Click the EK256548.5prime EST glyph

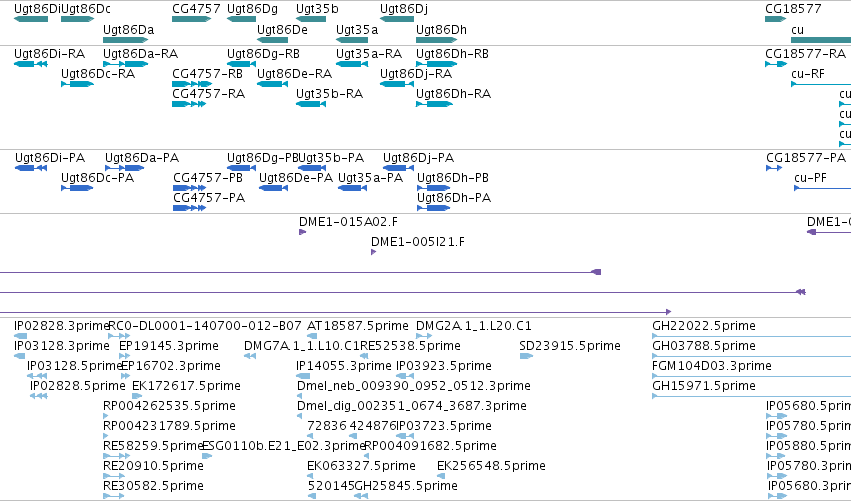click(x=441, y=476)
